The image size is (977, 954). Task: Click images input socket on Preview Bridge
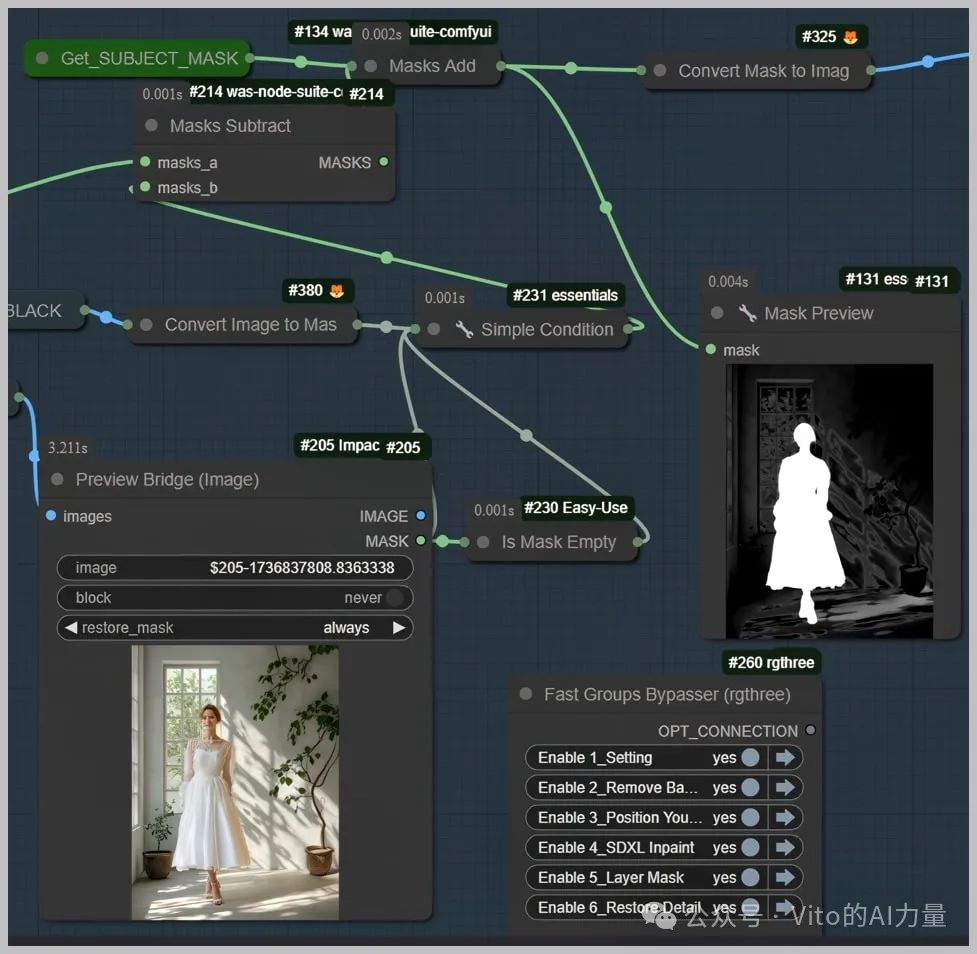(x=51, y=515)
